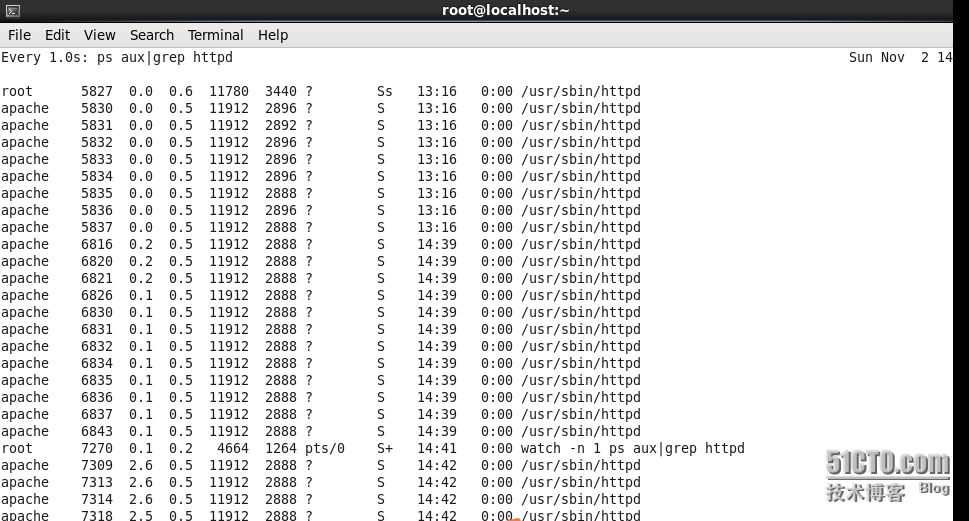Select PID 6836 in the process list
The height and width of the screenshot is (521, 969).
(97, 397)
